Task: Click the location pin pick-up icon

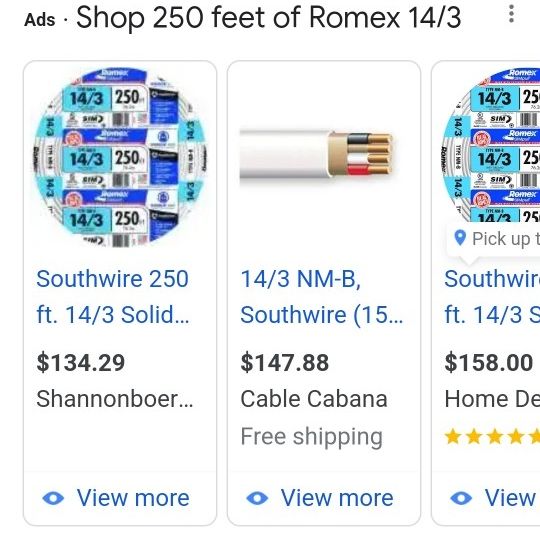Action: [x=460, y=238]
